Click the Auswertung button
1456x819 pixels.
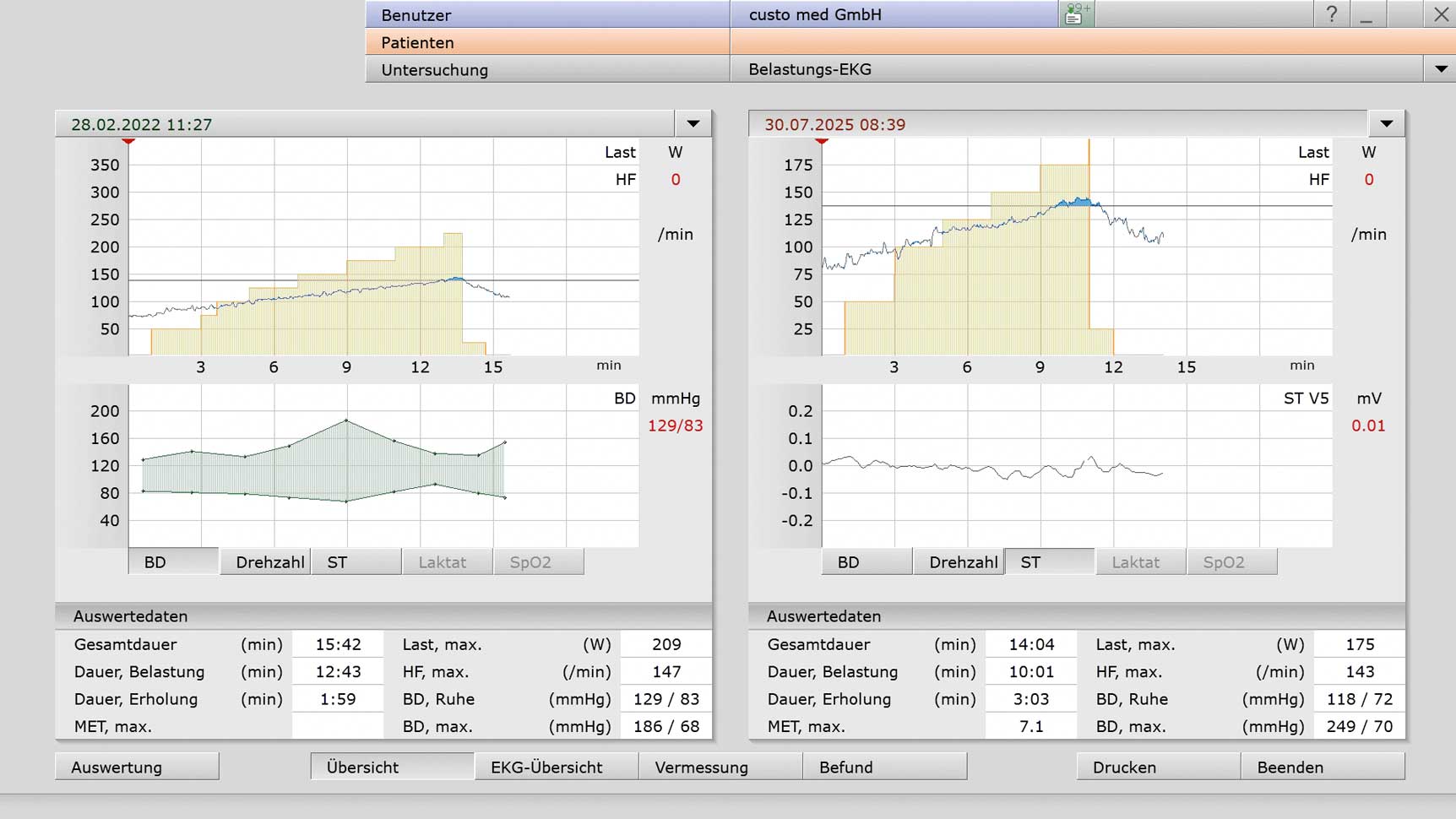click(x=137, y=767)
